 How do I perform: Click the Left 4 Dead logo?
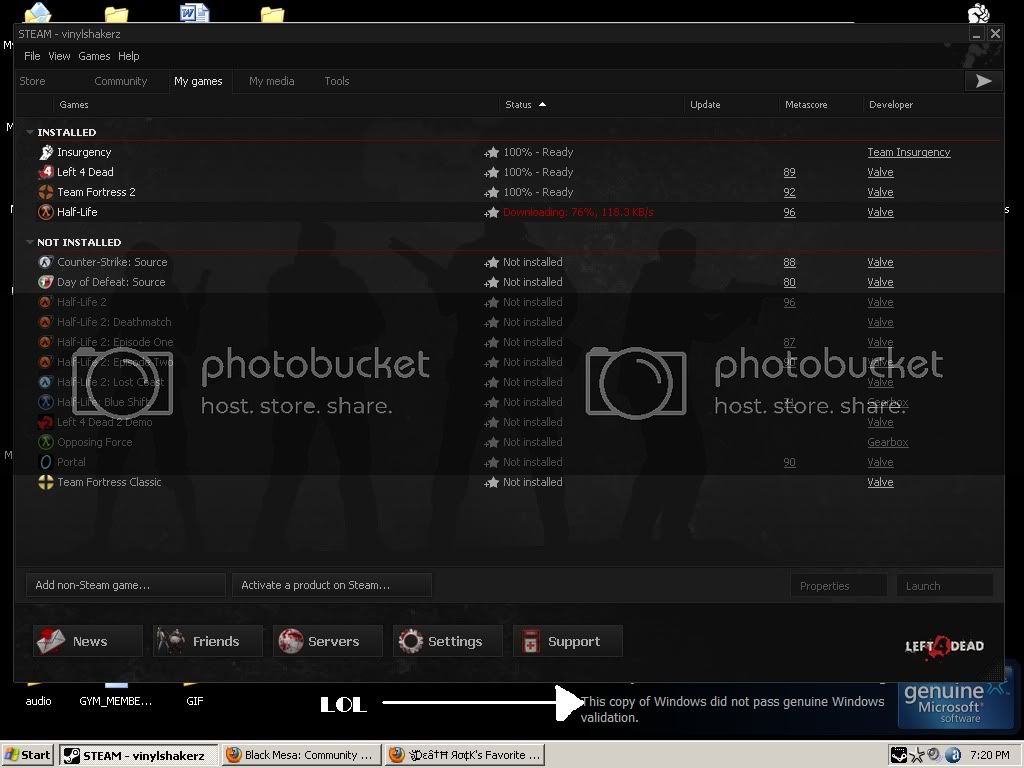[944, 647]
